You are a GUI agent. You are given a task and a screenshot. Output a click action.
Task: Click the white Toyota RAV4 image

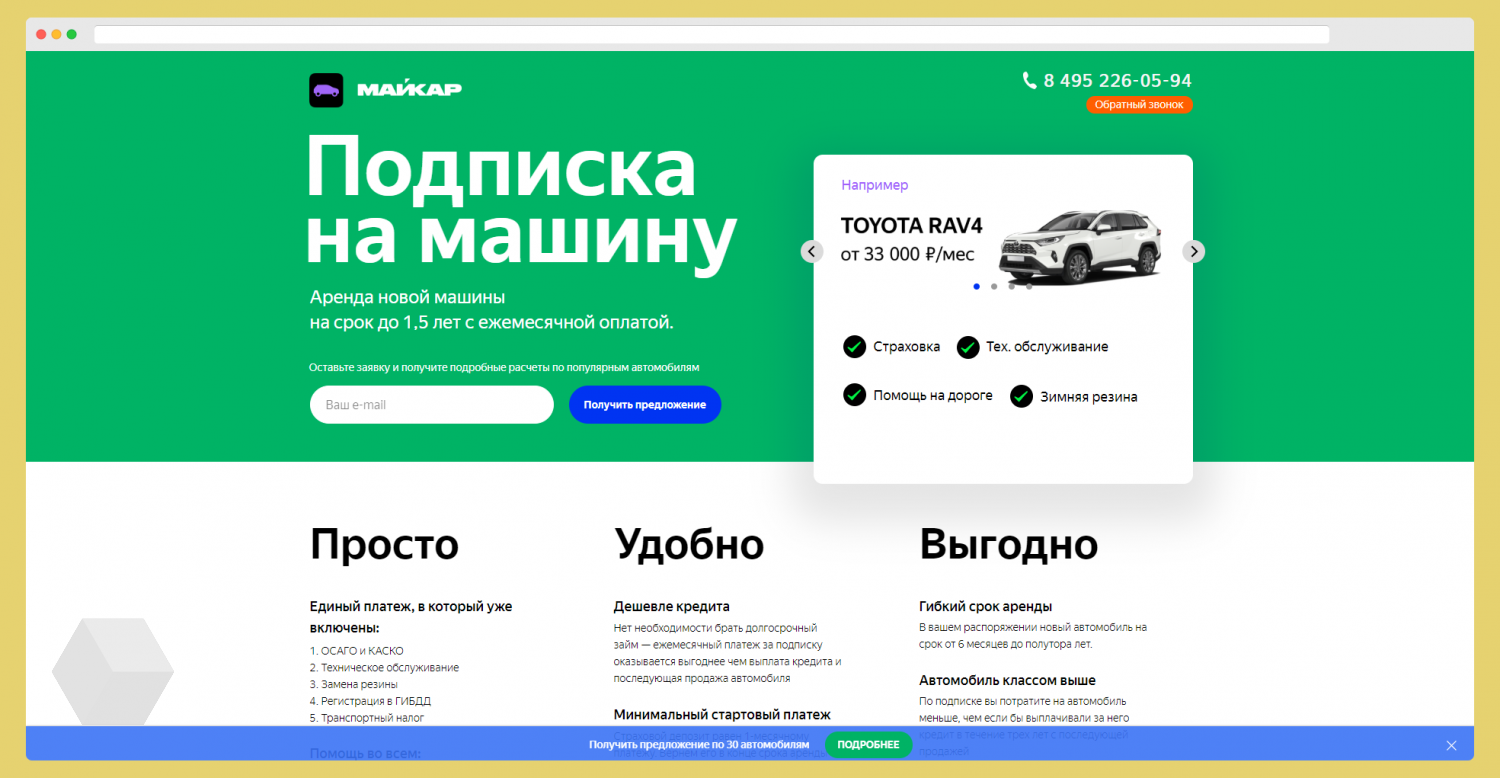click(x=1082, y=245)
